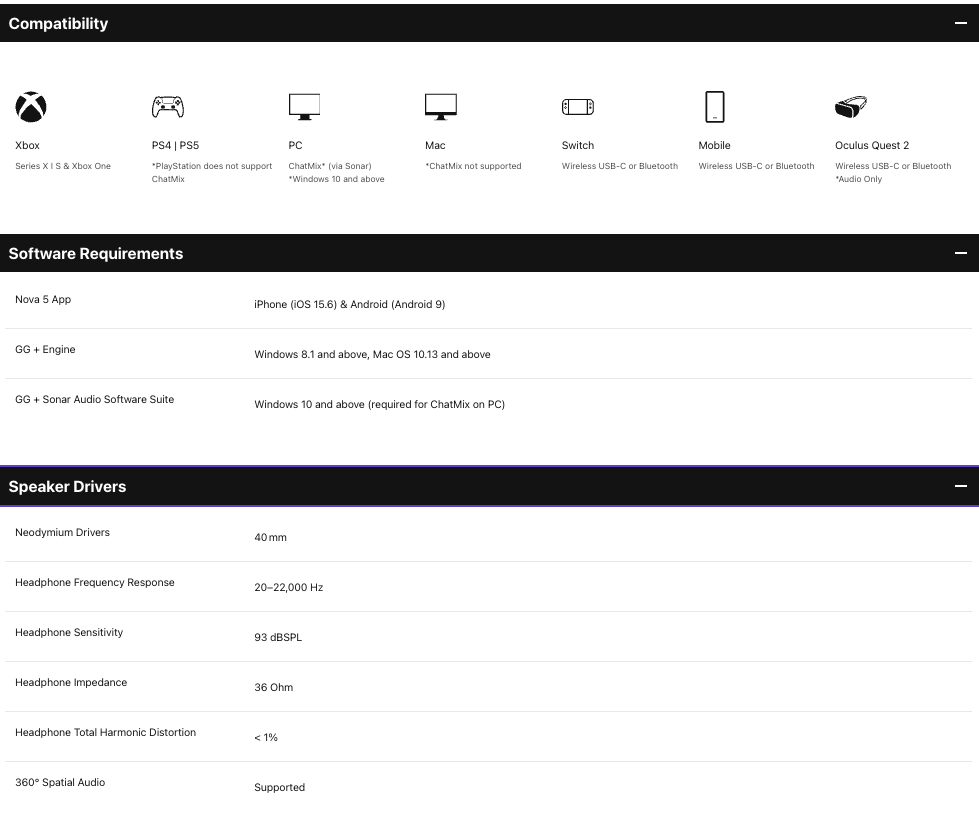Select the Mobile label text
The width and height of the screenshot is (979, 814).
click(714, 145)
